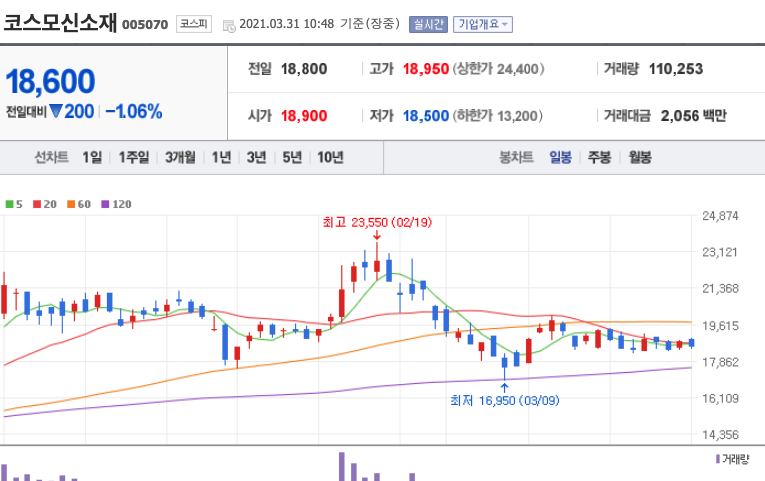Select the 월봉 monthly candle chart

(x=640, y=157)
